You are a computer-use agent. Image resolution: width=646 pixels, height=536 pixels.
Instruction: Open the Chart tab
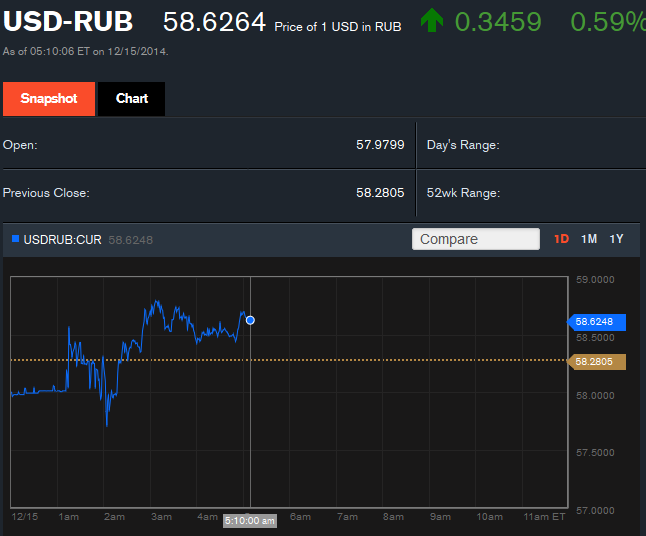132,99
